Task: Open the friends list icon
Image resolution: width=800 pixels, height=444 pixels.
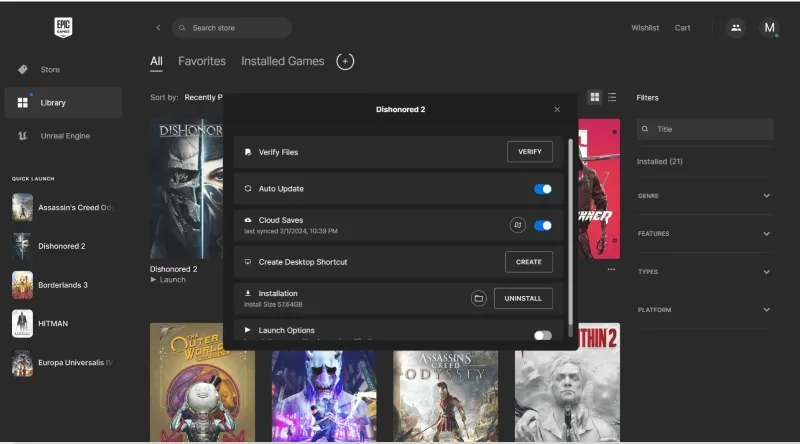Action: [736, 28]
